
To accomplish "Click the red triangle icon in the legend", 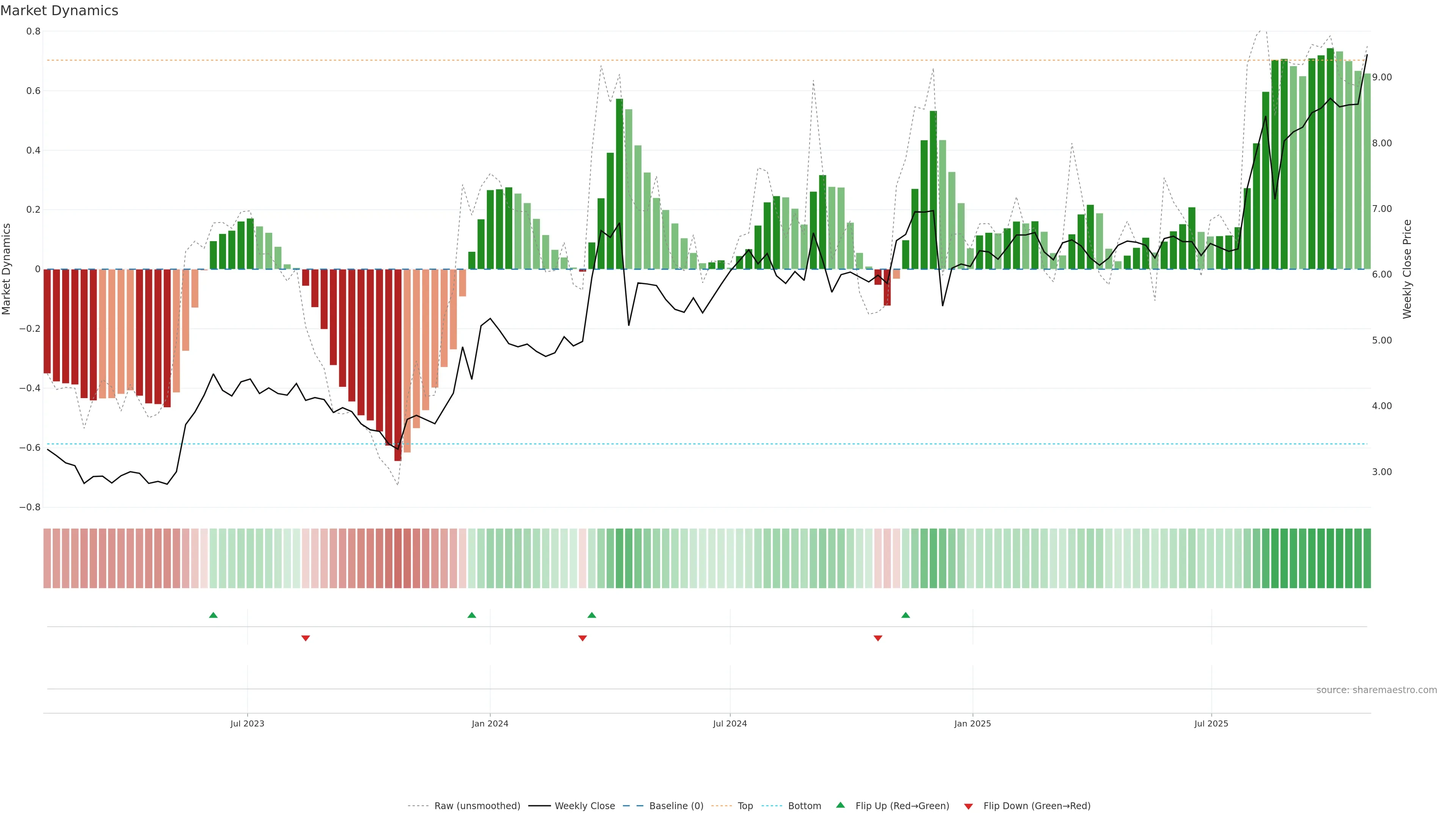I will 968,806.
